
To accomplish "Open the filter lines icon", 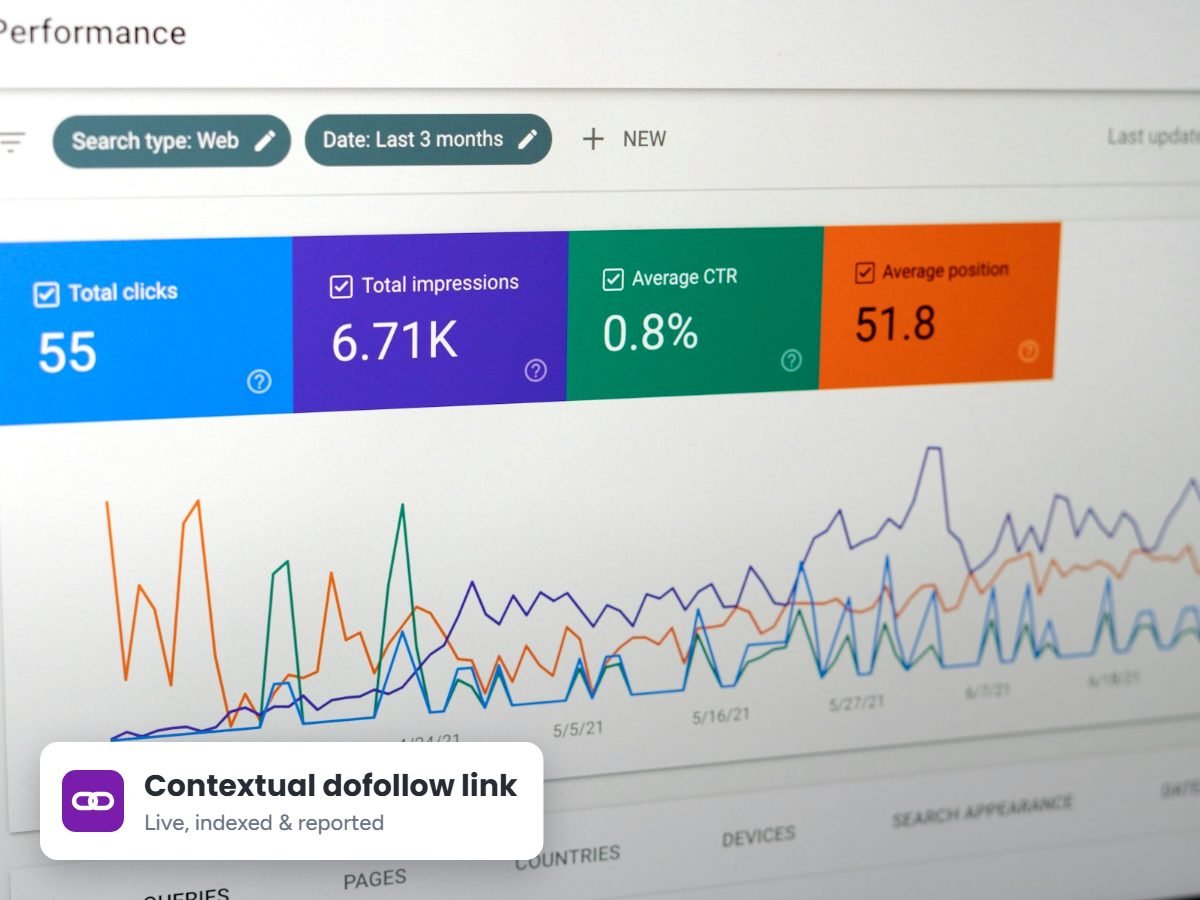I will (10, 142).
